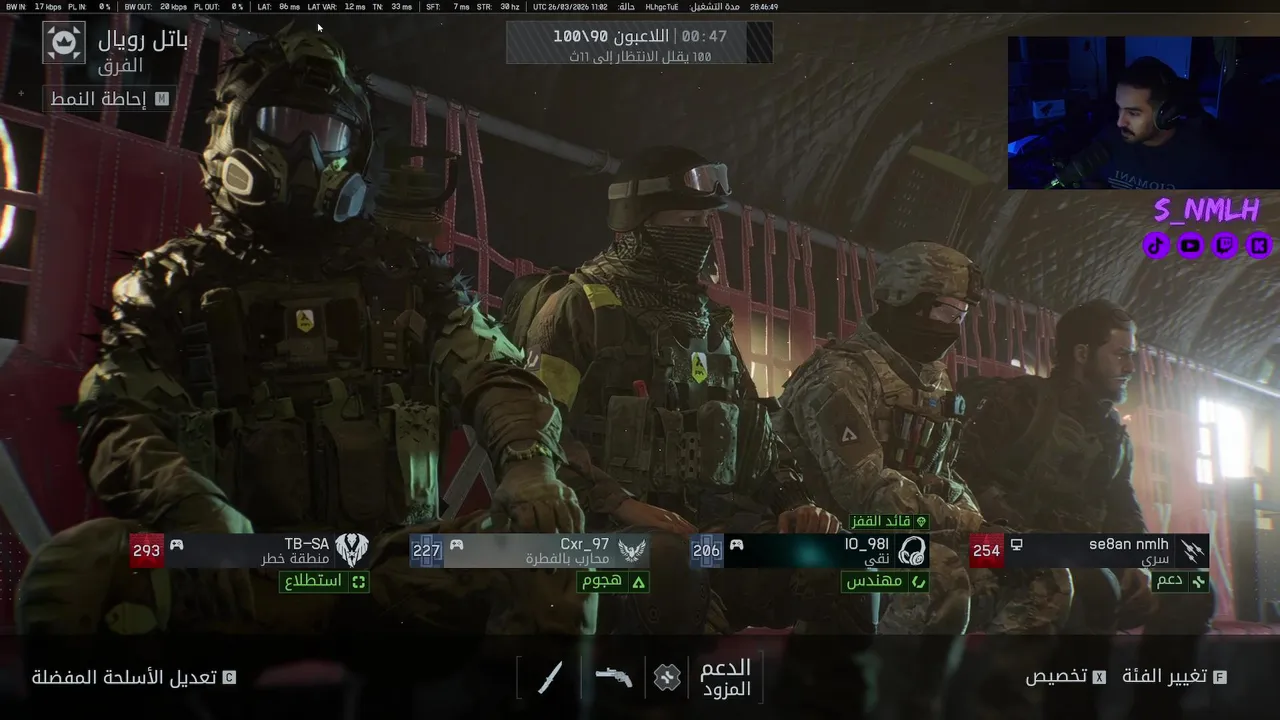Click controller icon next to IO_98I
The height and width of the screenshot is (720, 1280).
tap(736, 544)
